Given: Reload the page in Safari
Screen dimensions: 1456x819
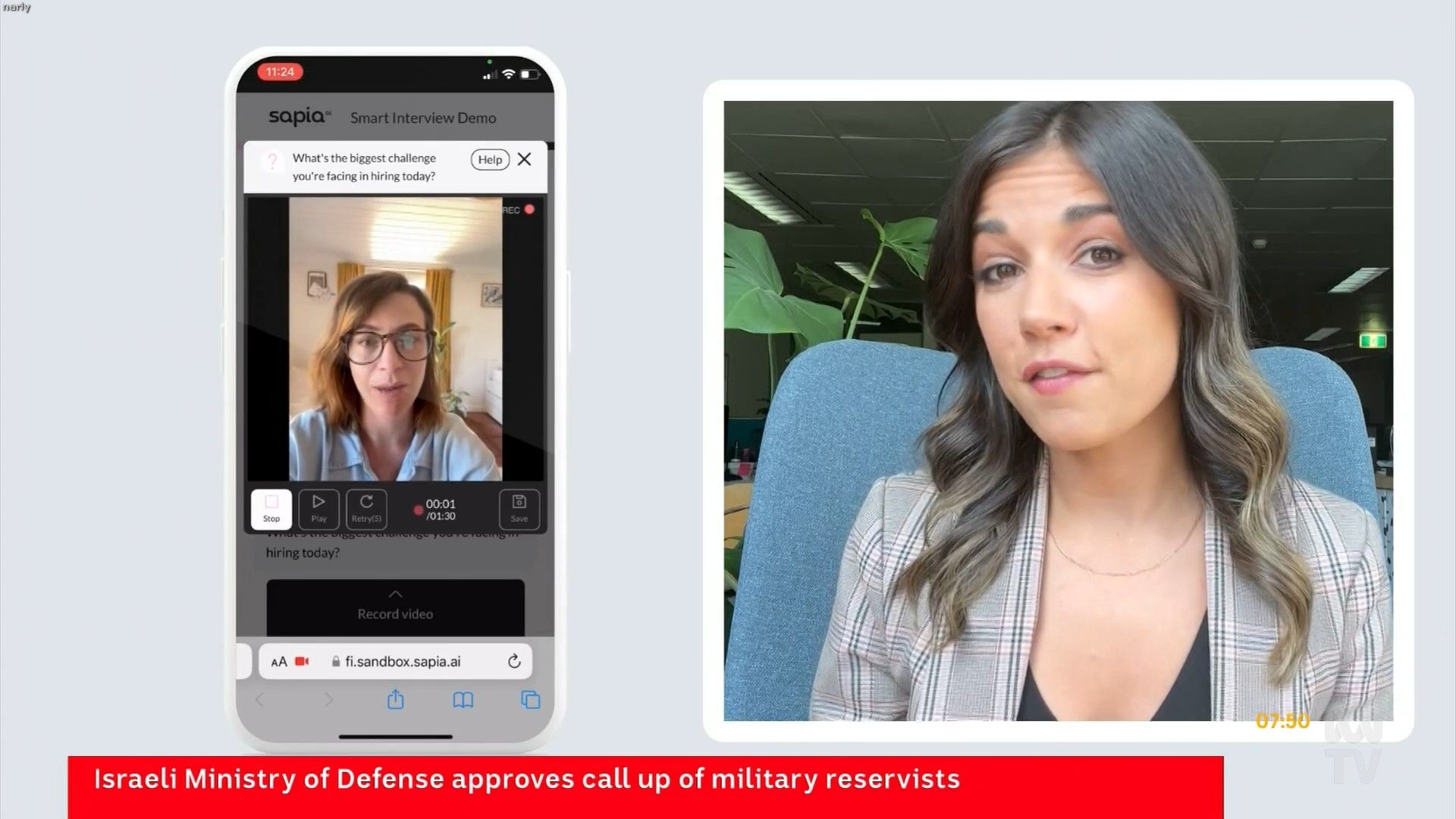Looking at the screenshot, I should pyautogui.click(x=514, y=661).
